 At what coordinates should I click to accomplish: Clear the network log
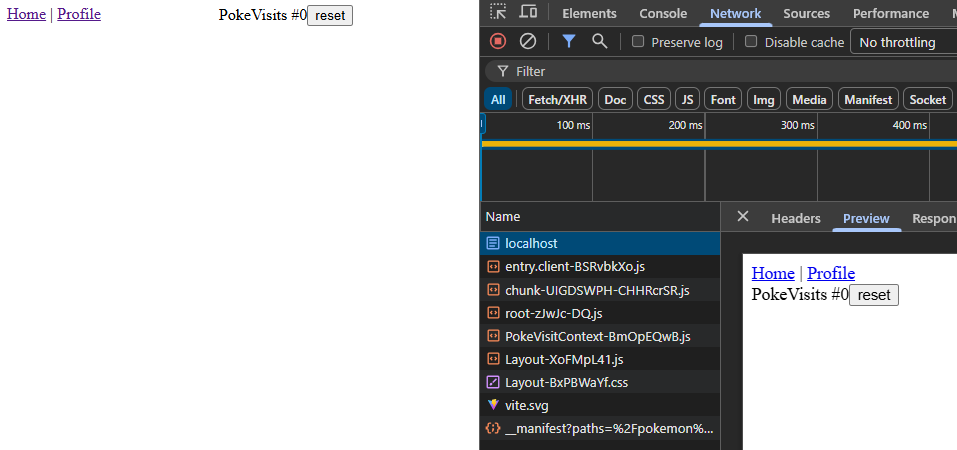coord(528,41)
